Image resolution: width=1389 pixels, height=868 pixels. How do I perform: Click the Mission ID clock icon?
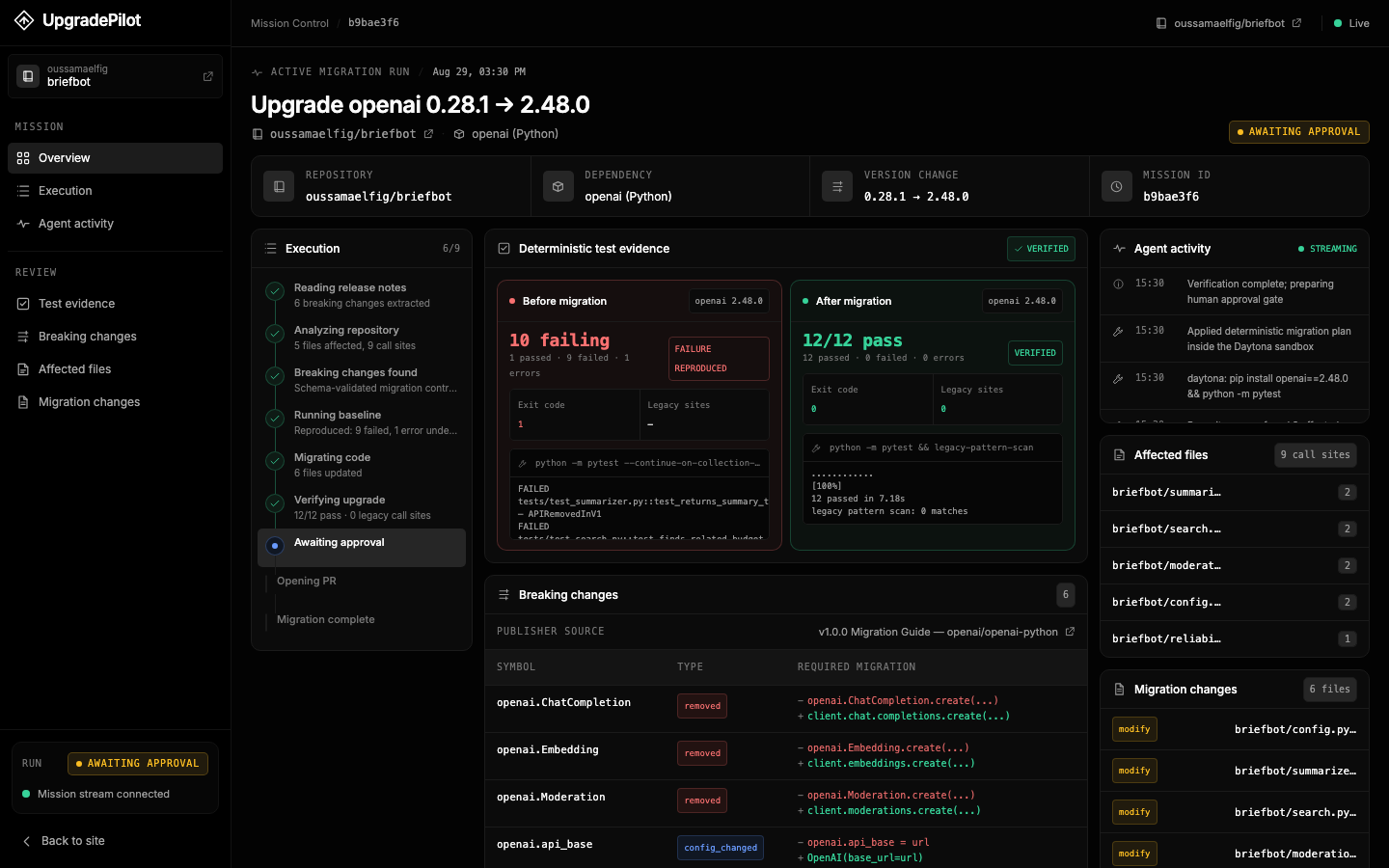pyautogui.click(x=1116, y=186)
